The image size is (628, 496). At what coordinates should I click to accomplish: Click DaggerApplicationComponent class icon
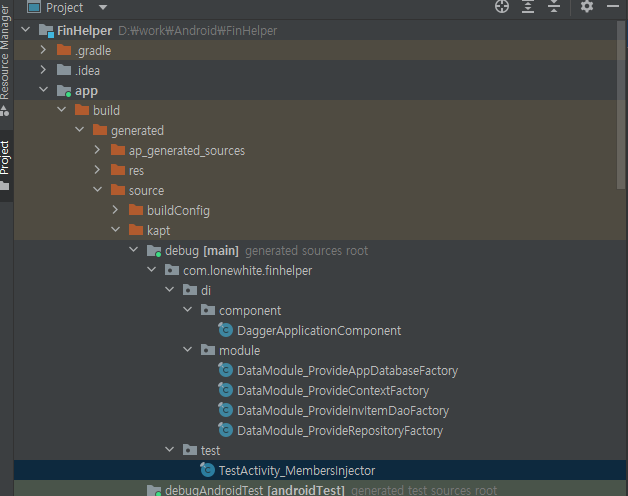pos(225,330)
